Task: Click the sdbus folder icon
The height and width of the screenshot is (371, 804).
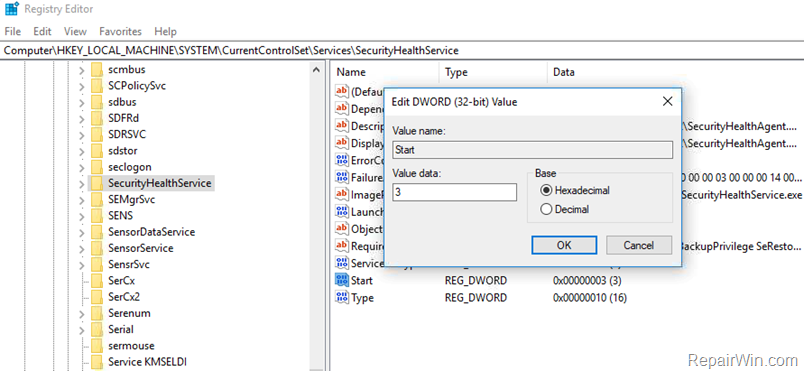Action: point(97,102)
